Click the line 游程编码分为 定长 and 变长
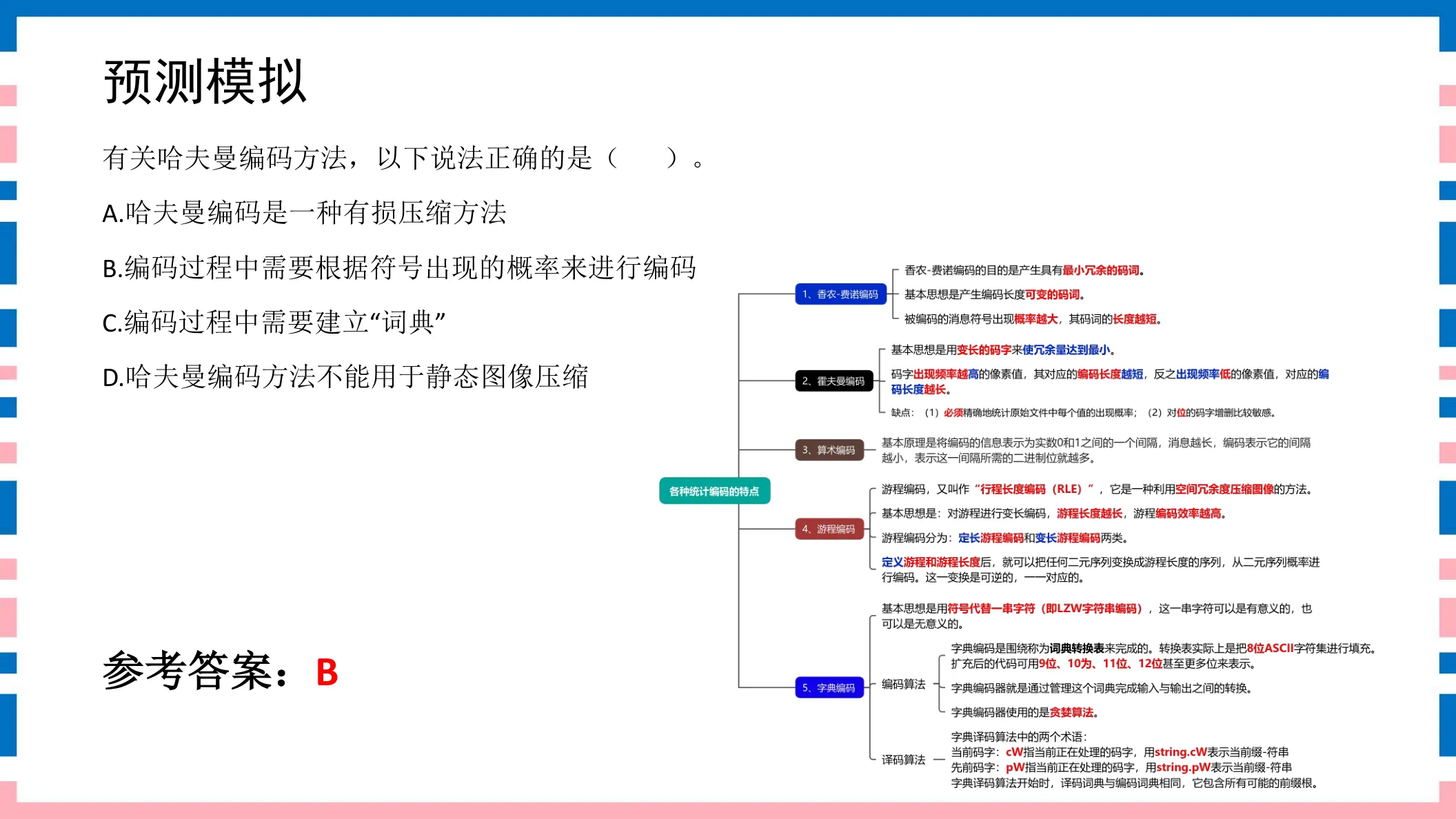The width and height of the screenshot is (1456, 819). click(x=1005, y=538)
